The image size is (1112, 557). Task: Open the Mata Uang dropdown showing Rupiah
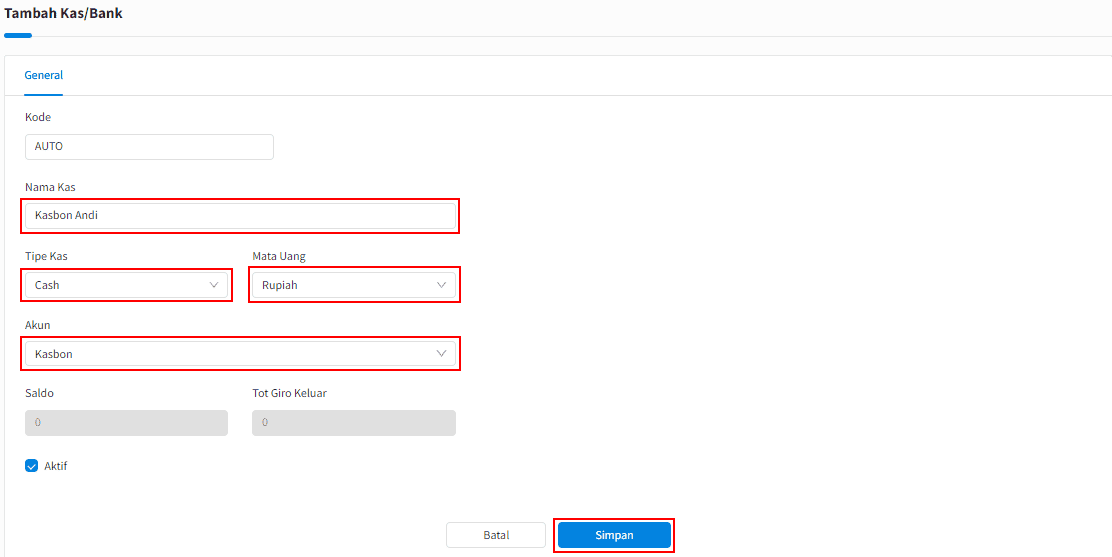tap(354, 285)
